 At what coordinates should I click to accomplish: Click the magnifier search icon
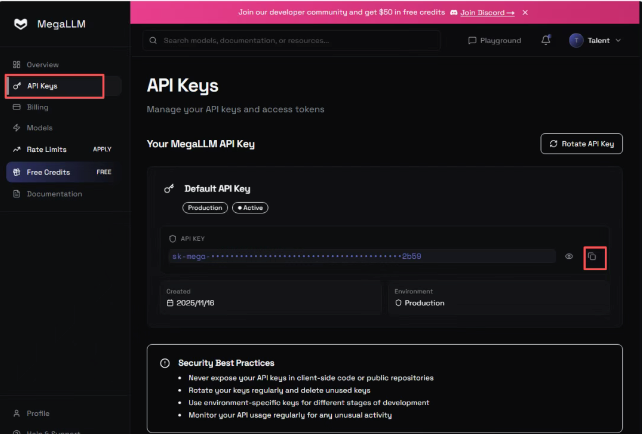tap(153, 41)
